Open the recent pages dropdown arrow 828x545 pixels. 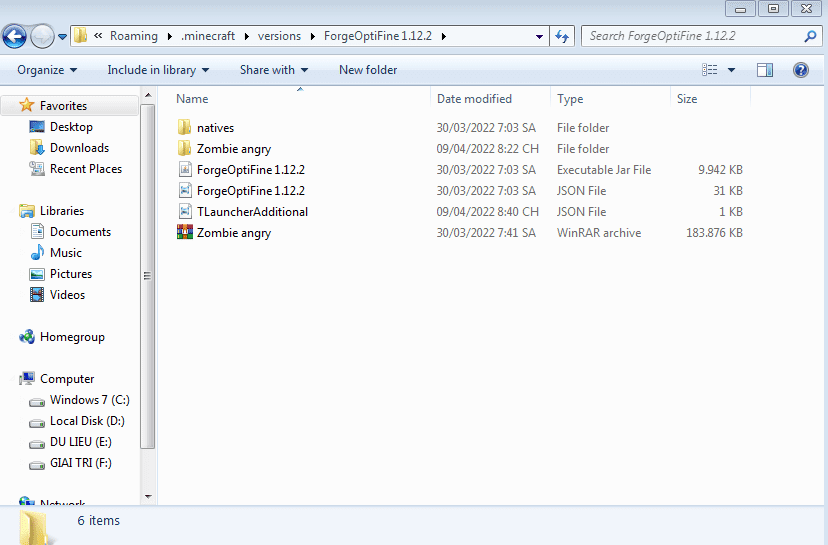coord(62,37)
